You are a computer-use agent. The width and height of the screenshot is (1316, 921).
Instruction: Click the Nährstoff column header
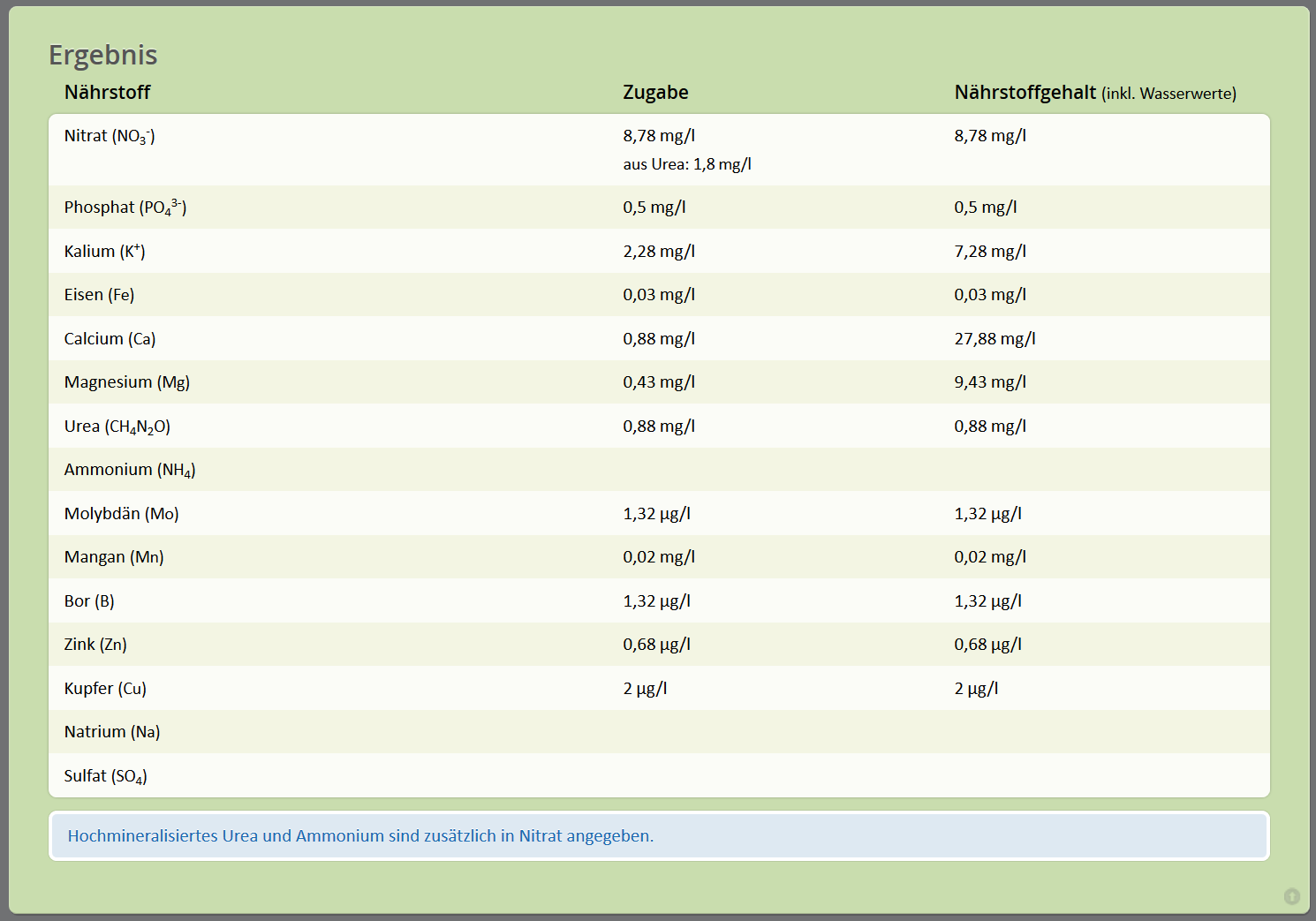coord(108,92)
